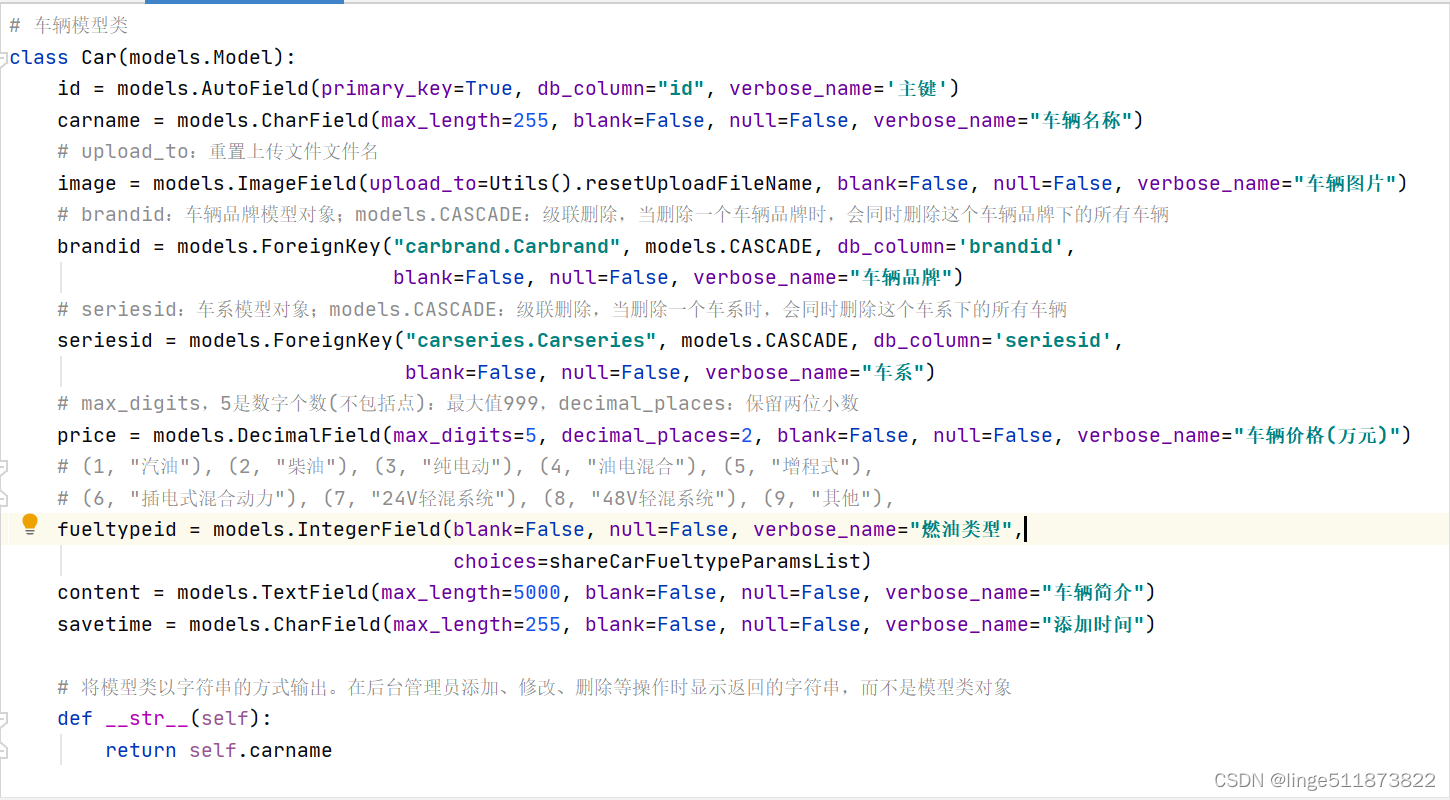This screenshot has height=800, width=1450.
Task: Click the "车辆简介" string
Action: pos(1093,593)
